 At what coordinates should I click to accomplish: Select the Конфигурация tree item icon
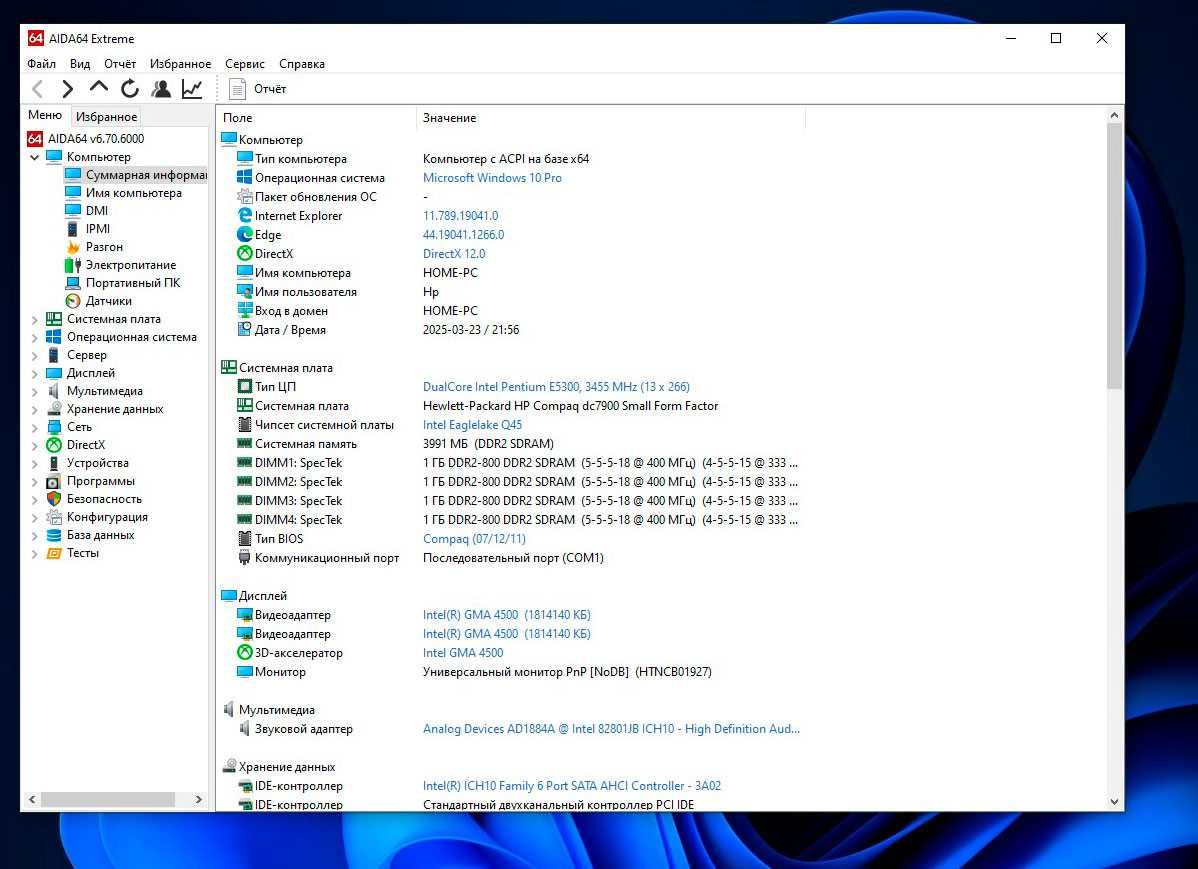pyautogui.click(x=53, y=517)
